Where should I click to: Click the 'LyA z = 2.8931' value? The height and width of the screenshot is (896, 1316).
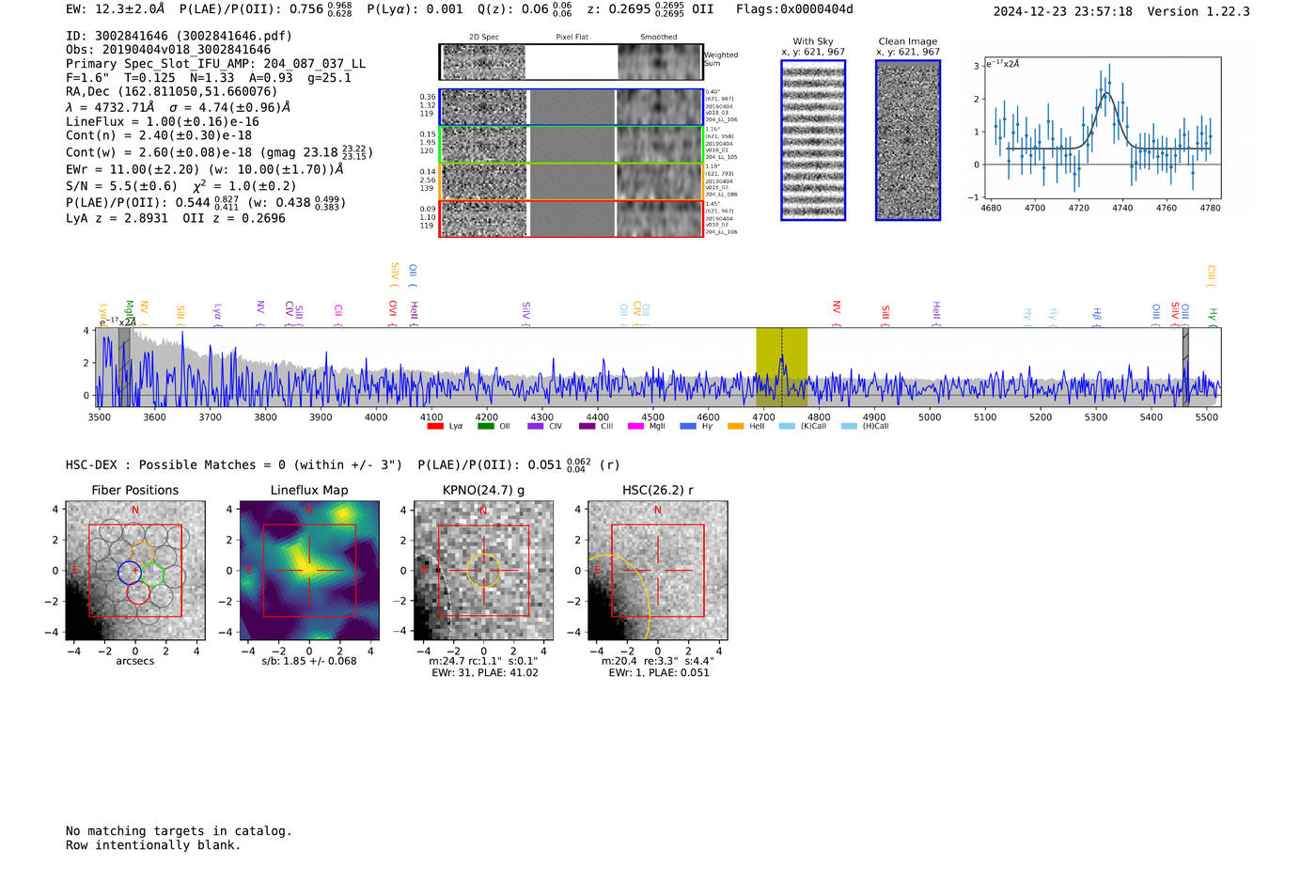click(x=117, y=218)
